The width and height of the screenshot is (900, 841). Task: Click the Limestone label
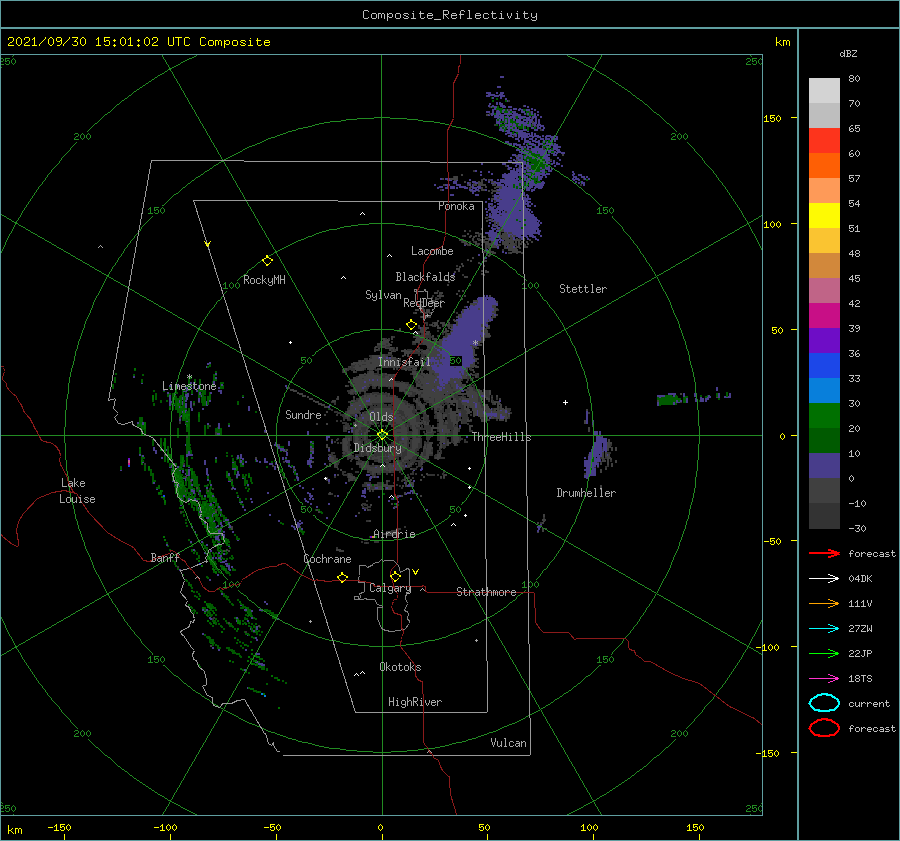189,386
